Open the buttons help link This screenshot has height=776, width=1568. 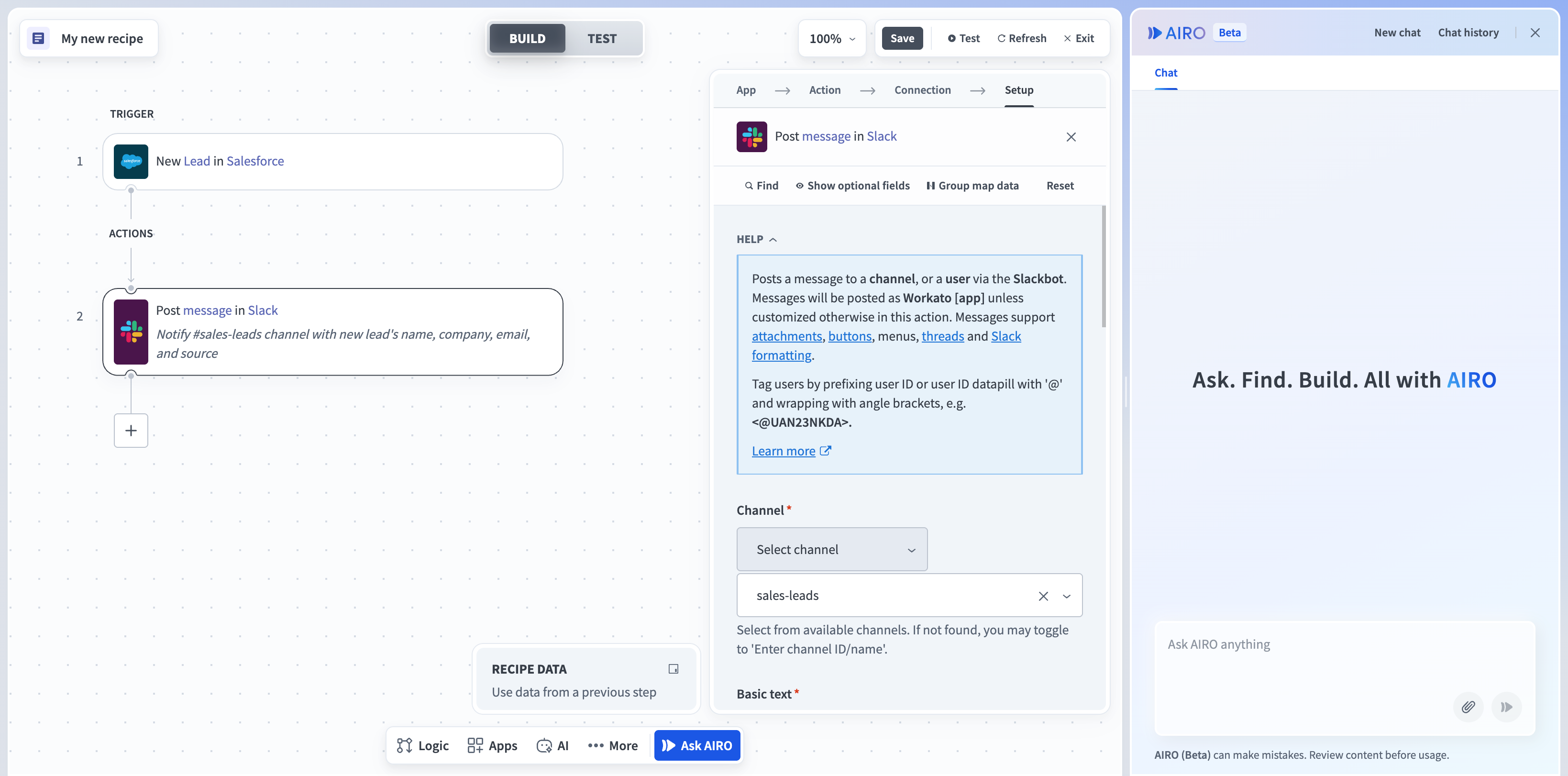[850, 336]
